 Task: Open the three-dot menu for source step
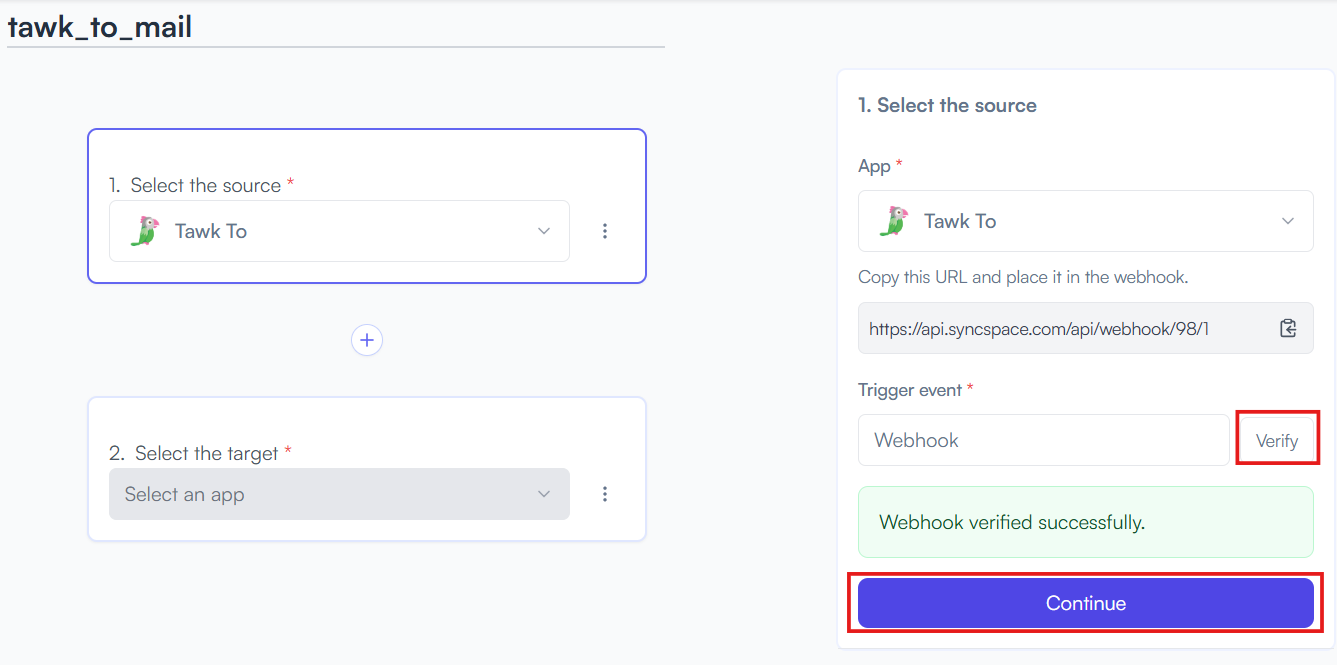pos(605,231)
